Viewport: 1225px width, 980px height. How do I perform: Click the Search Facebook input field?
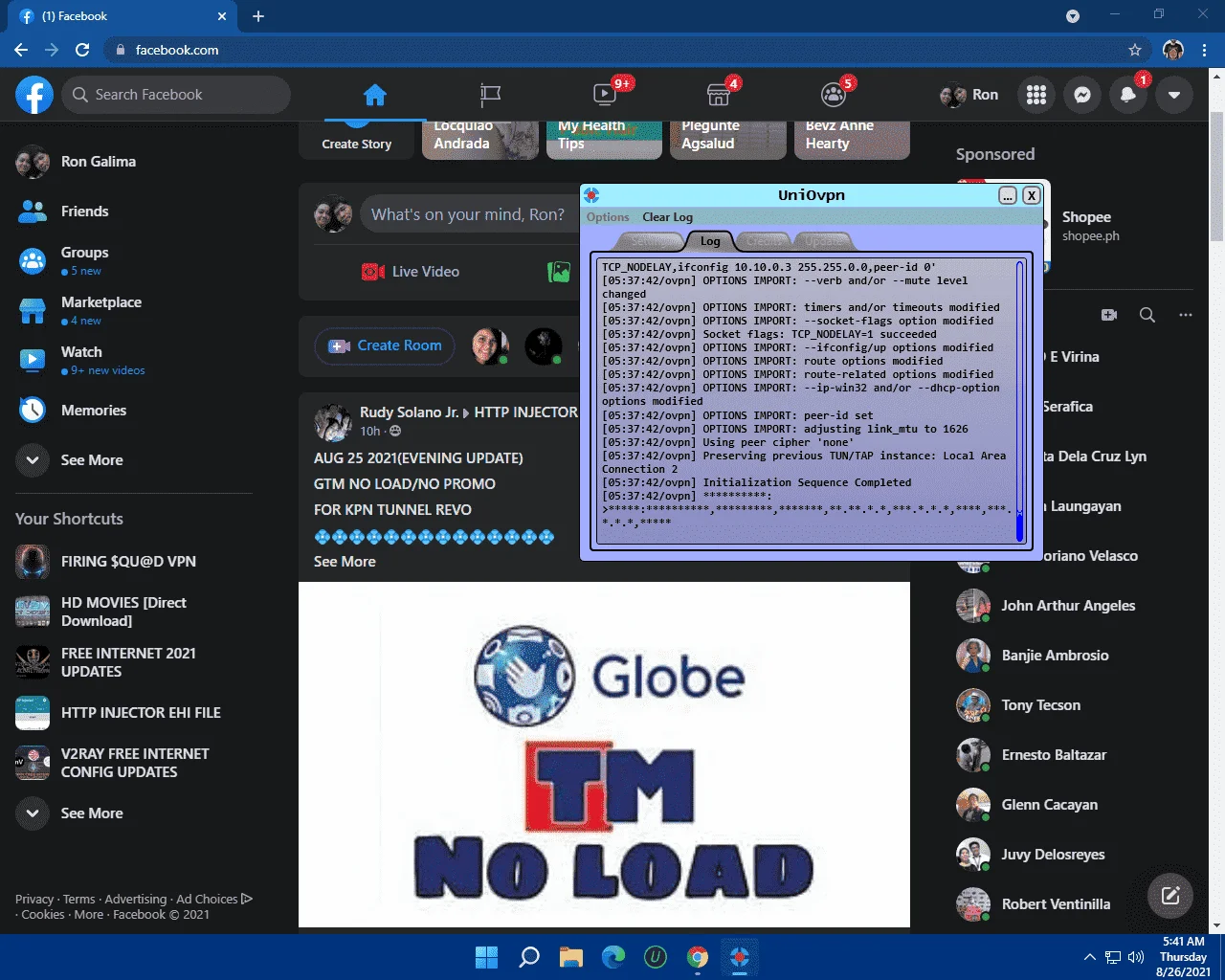coord(176,95)
